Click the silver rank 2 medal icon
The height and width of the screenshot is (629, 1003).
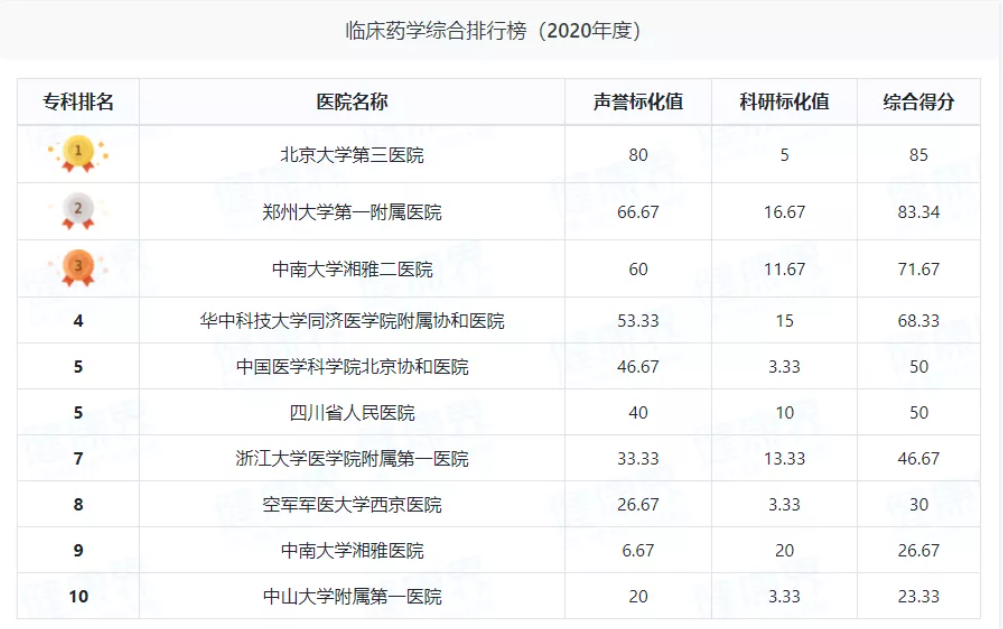click(x=78, y=211)
